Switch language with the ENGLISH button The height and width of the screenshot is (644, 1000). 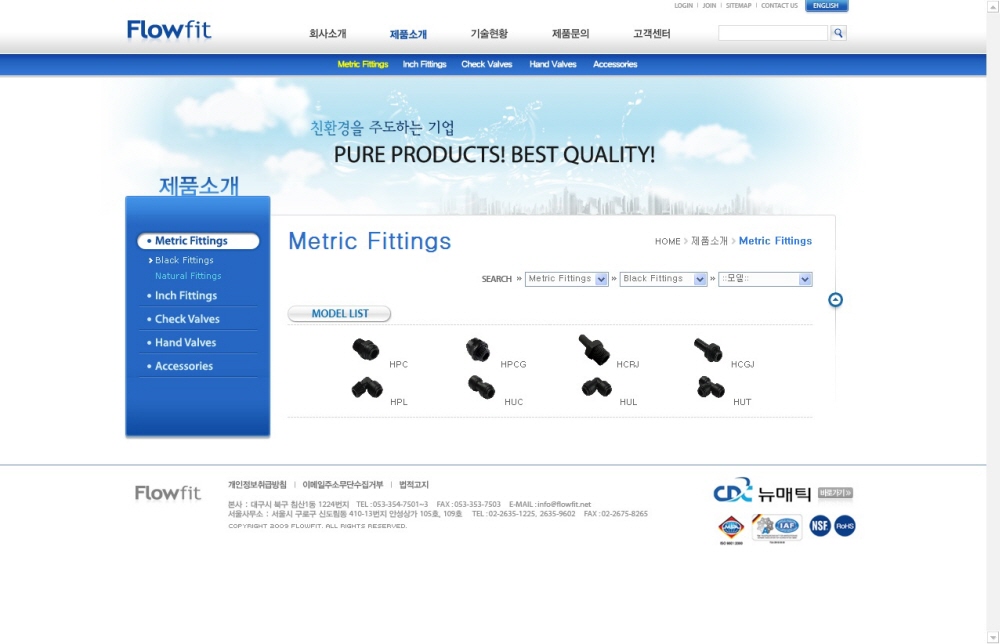(826, 6)
